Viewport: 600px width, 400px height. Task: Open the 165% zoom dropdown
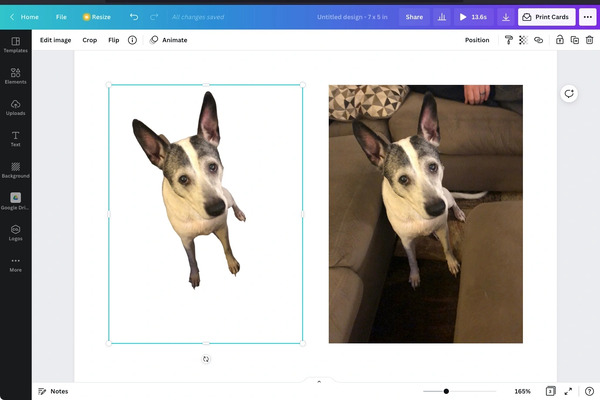pyautogui.click(x=522, y=391)
